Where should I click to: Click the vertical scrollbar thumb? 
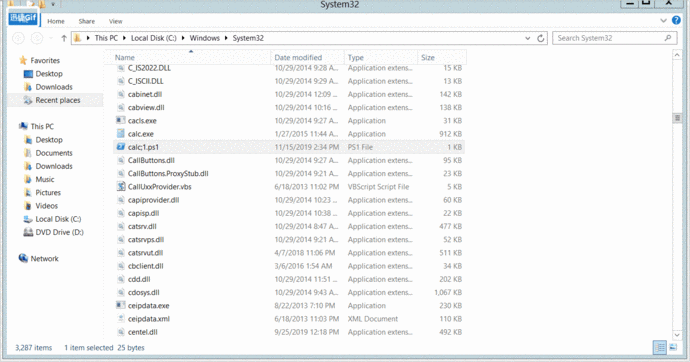pos(677,117)
